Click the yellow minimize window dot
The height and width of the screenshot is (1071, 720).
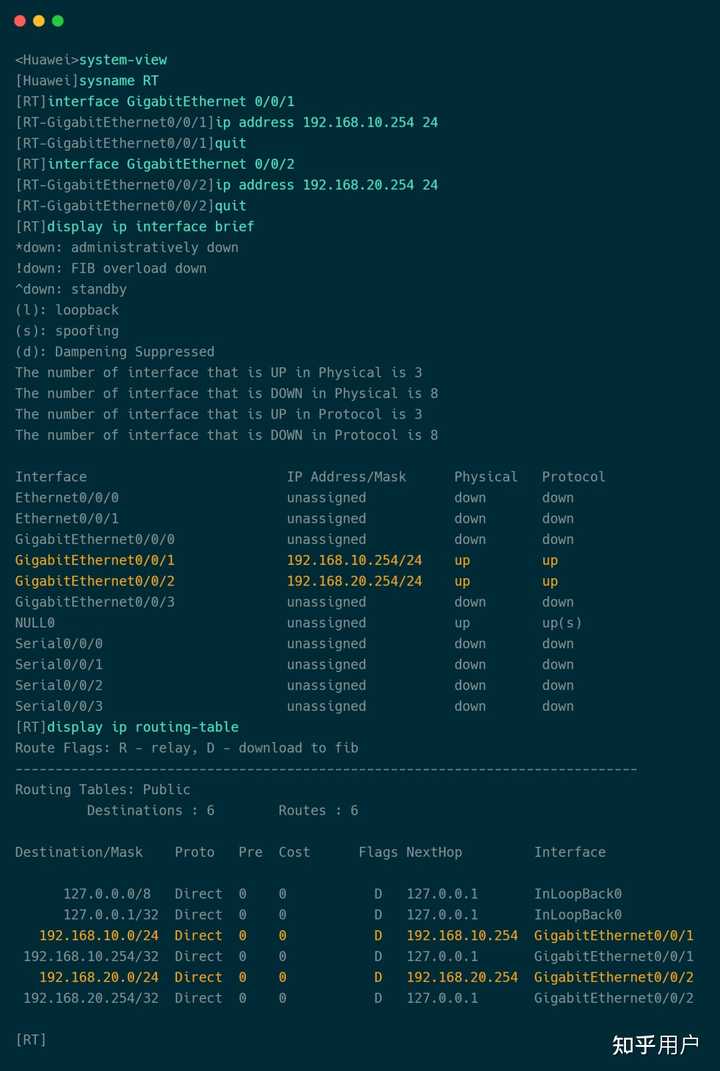tap(39, 21)
